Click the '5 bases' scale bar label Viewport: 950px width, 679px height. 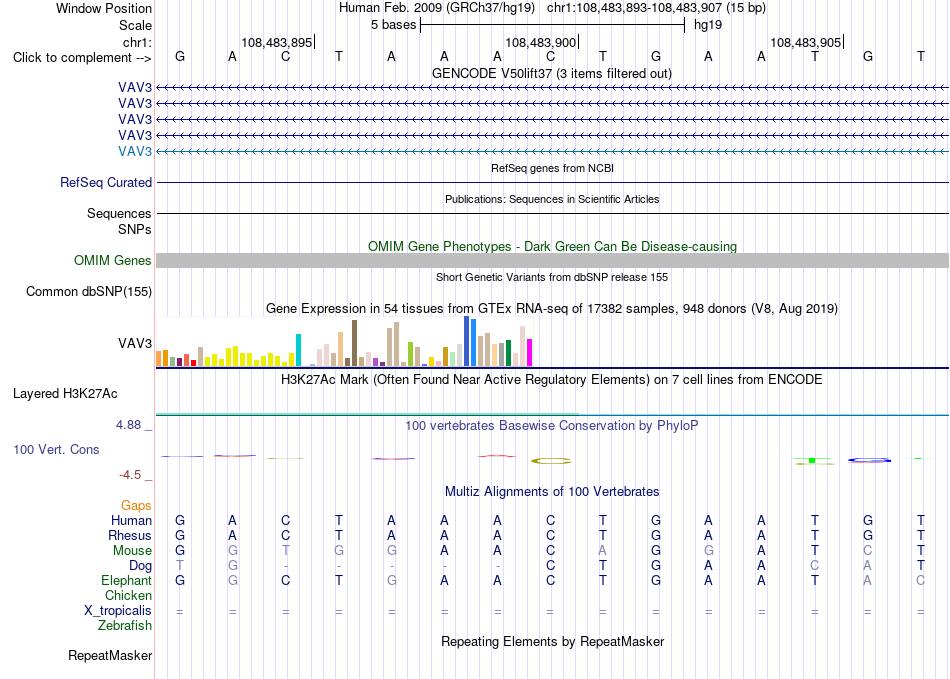tap(394, 25)
